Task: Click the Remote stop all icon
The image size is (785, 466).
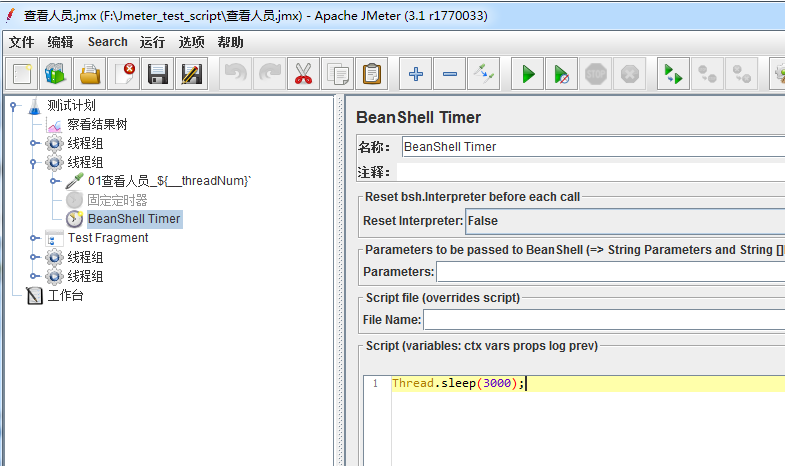Action: (x=707, y=74)
